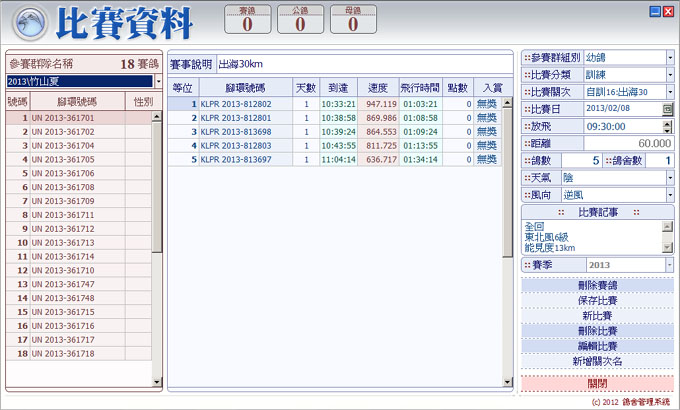Select pigeon UN 2013-361708
The height and width of the screenshot is (410, 680).
79,187
